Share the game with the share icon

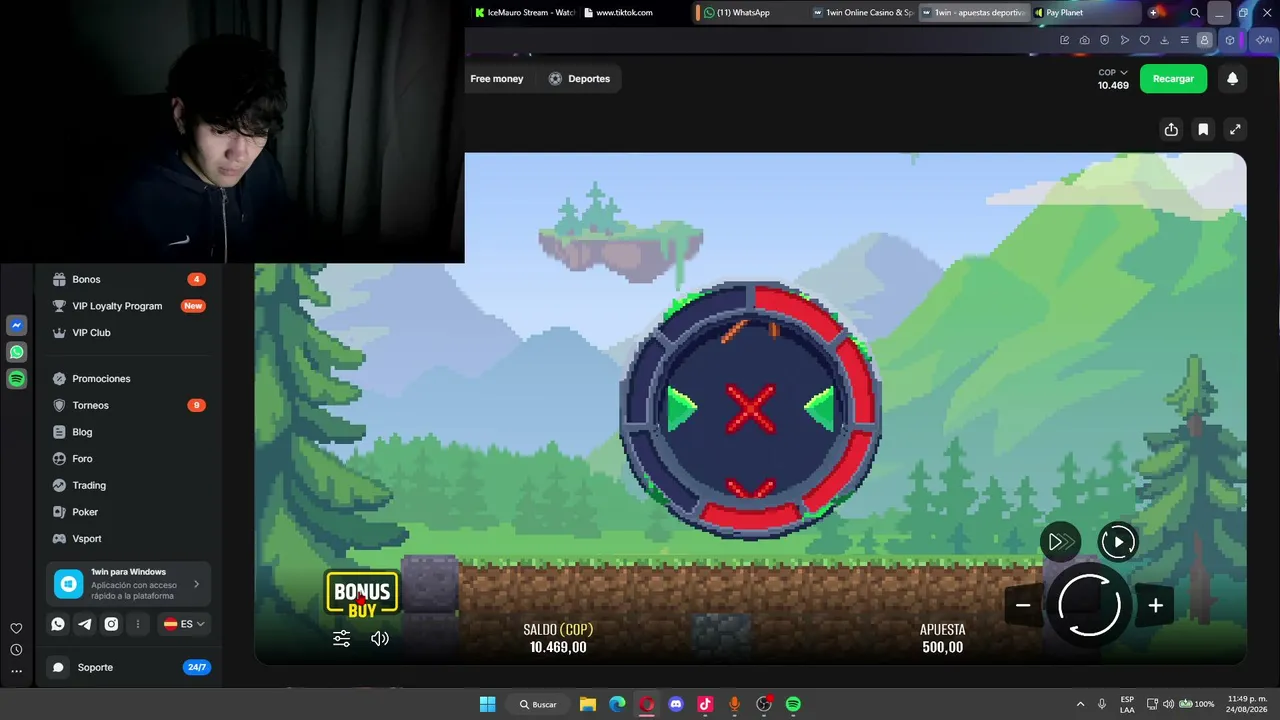tap(1171, 129)
